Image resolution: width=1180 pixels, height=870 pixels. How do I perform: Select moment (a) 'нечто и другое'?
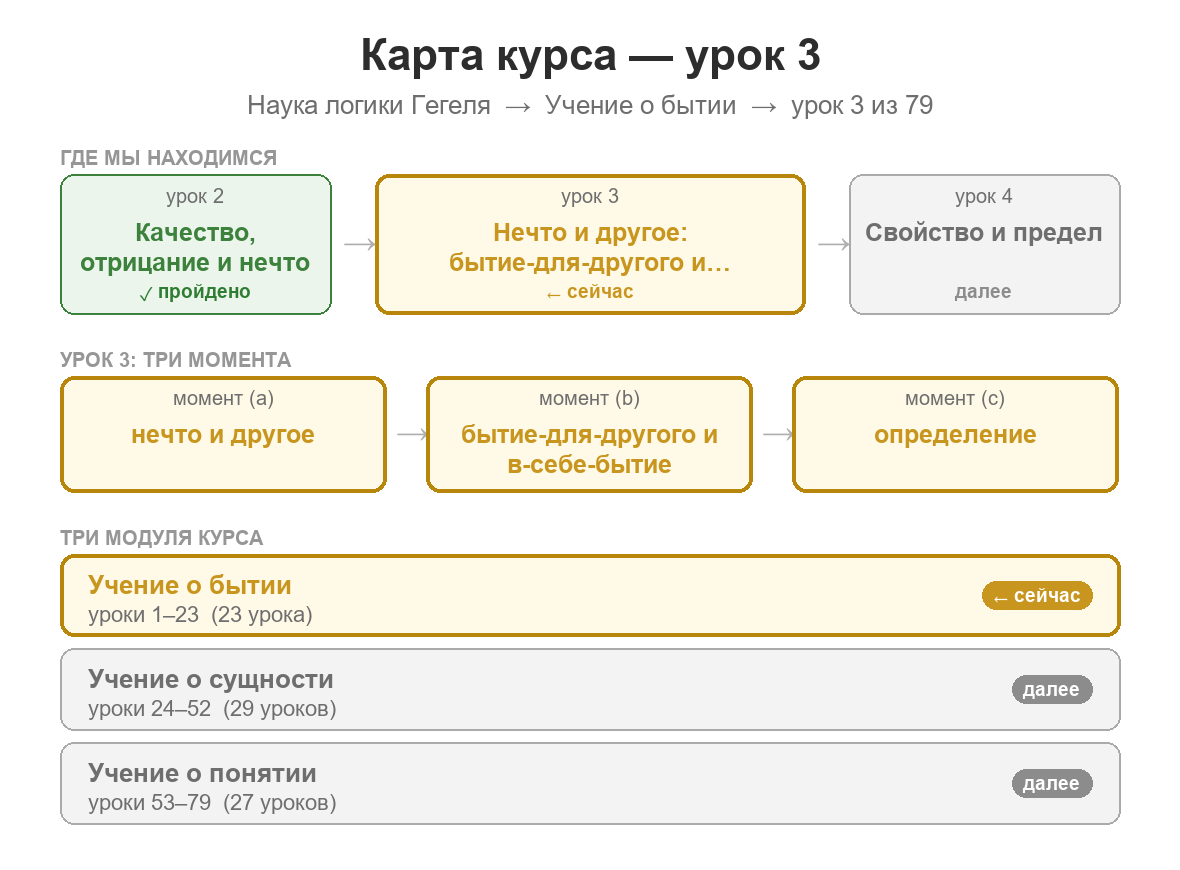pos(224,435)
